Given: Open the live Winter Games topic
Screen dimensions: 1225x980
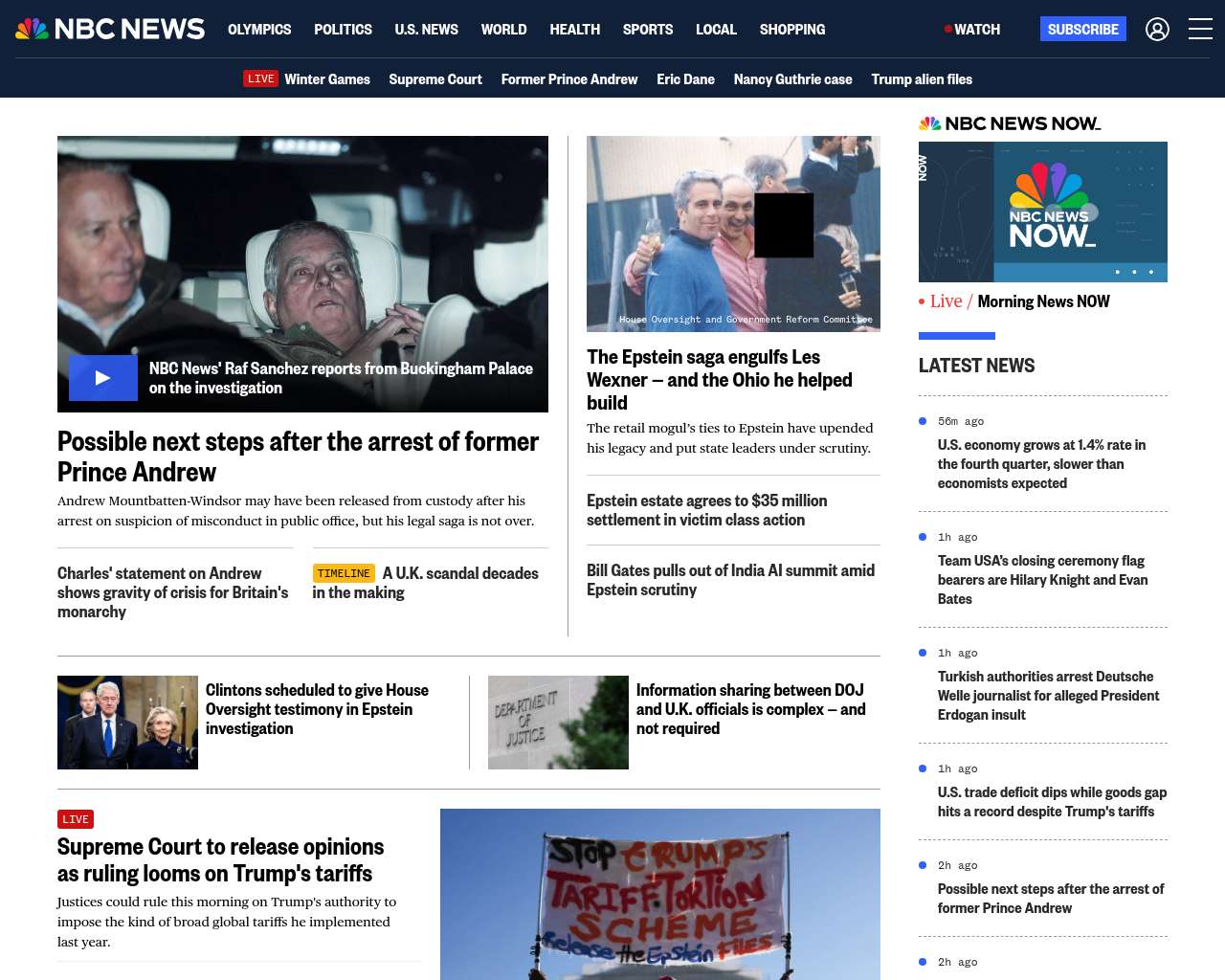Looking at the screenshot, I should point(306,79).
